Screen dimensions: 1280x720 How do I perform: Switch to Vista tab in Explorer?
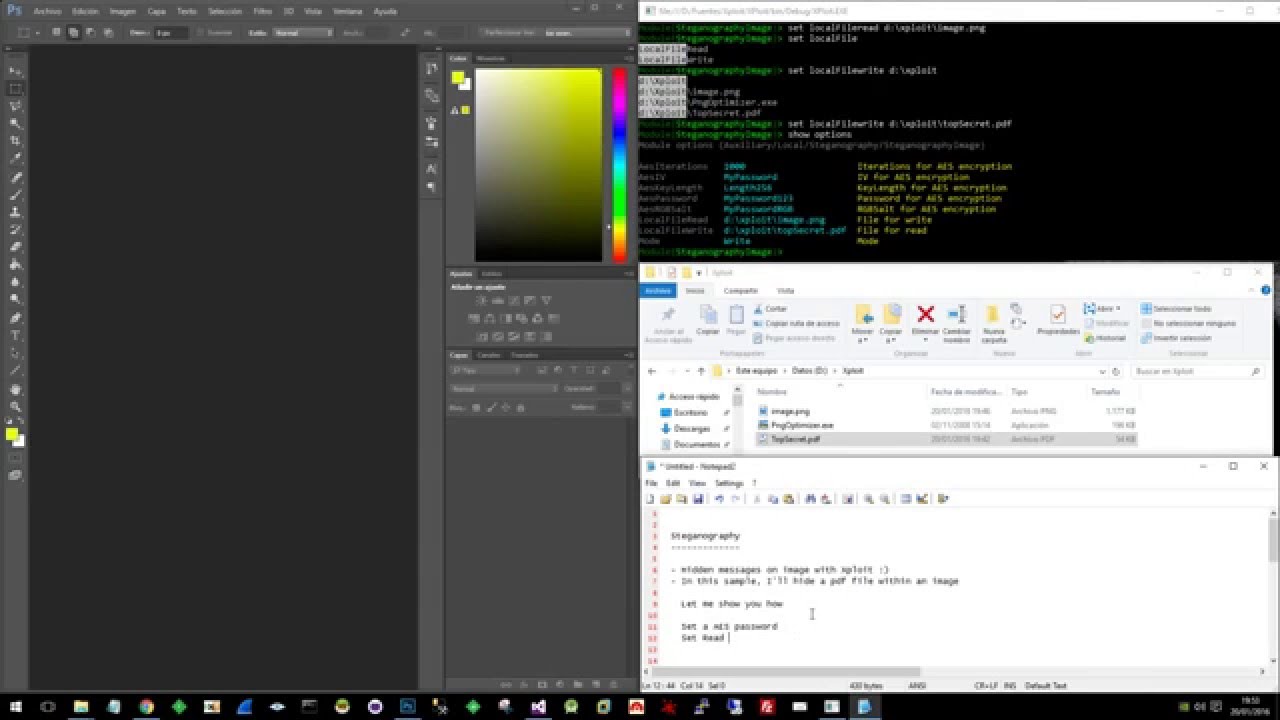pos(786,290)
